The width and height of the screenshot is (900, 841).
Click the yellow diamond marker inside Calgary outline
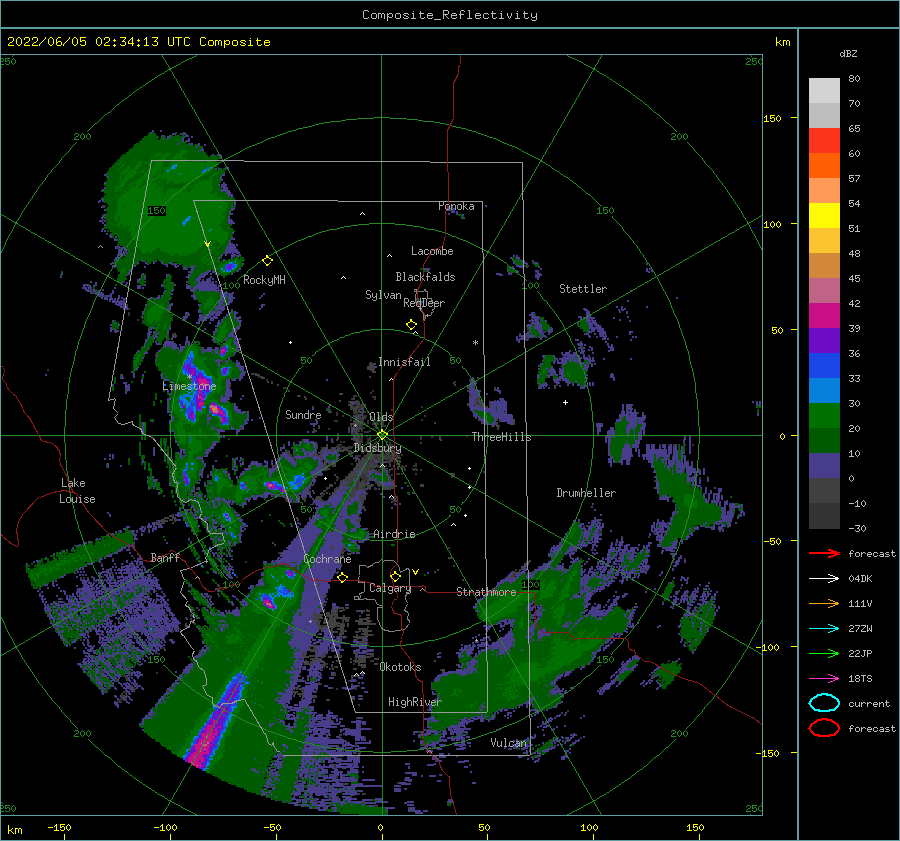(395, 576)
